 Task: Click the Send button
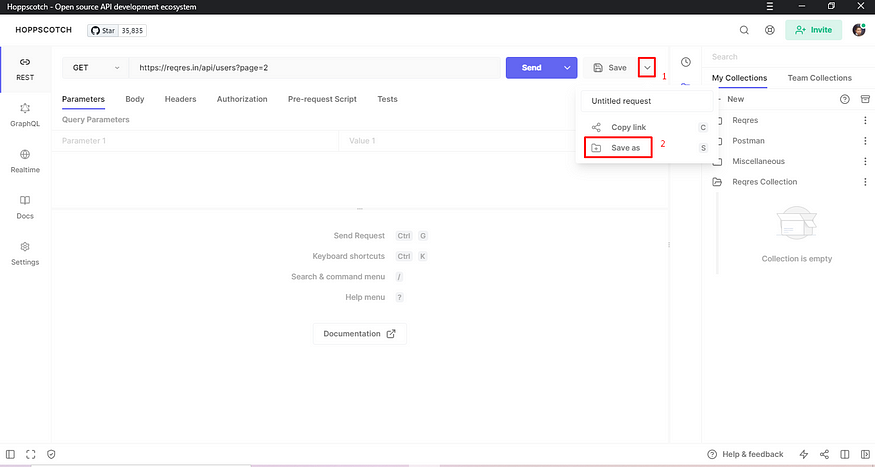[x=531, y=68]
